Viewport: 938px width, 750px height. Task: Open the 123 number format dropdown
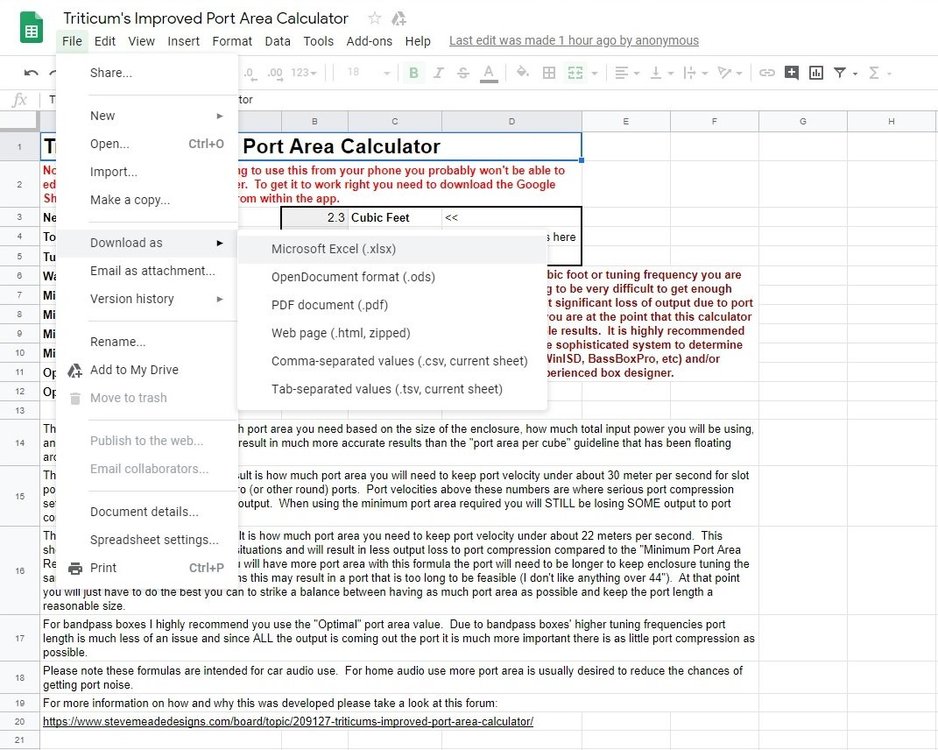304,73
